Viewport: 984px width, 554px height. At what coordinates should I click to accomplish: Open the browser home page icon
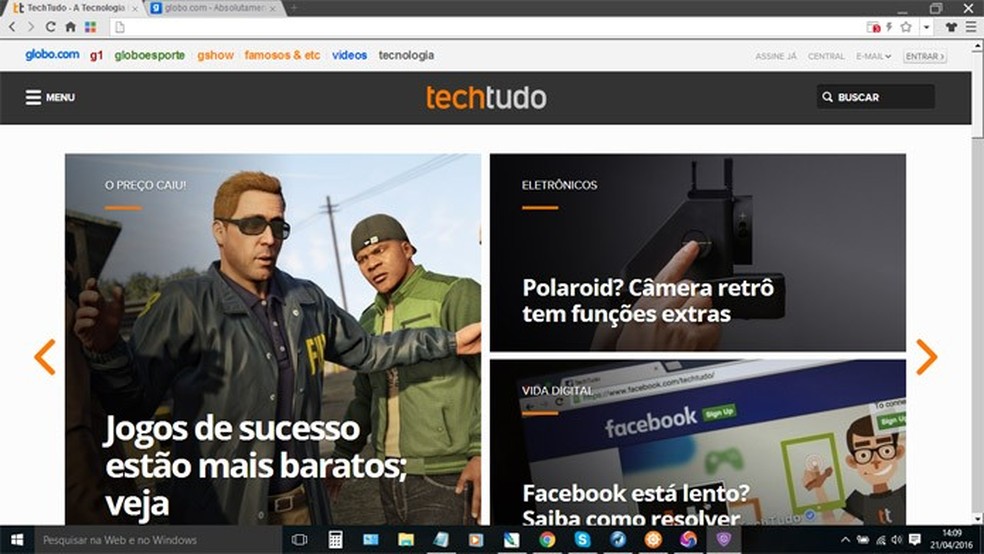click(x=70, y=27)
